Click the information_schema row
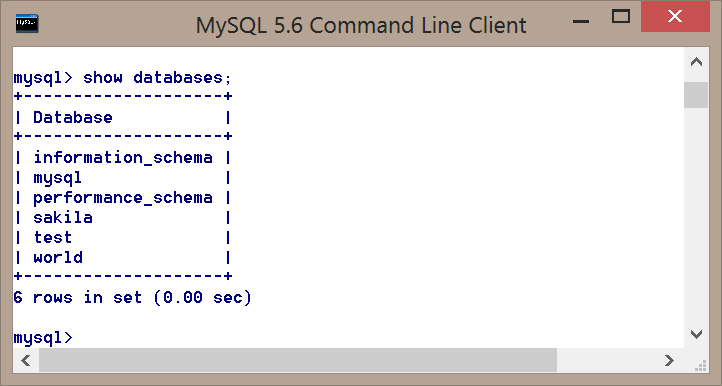Screen dimensions: 722x386 (122, 158)
